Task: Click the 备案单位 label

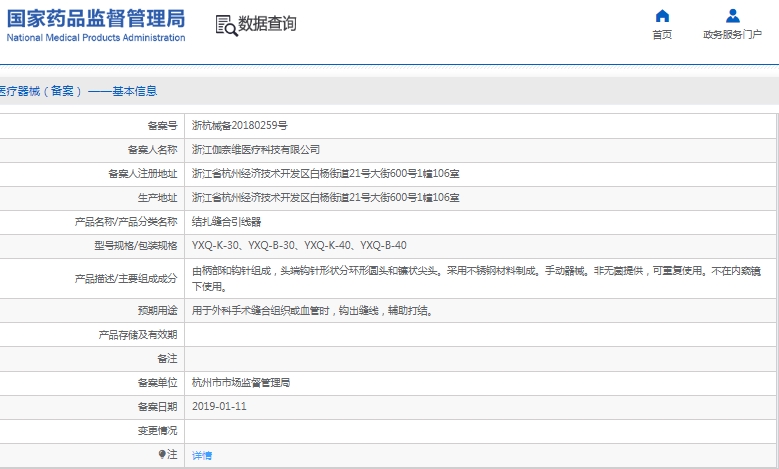Action: click(x=157, y=383)
